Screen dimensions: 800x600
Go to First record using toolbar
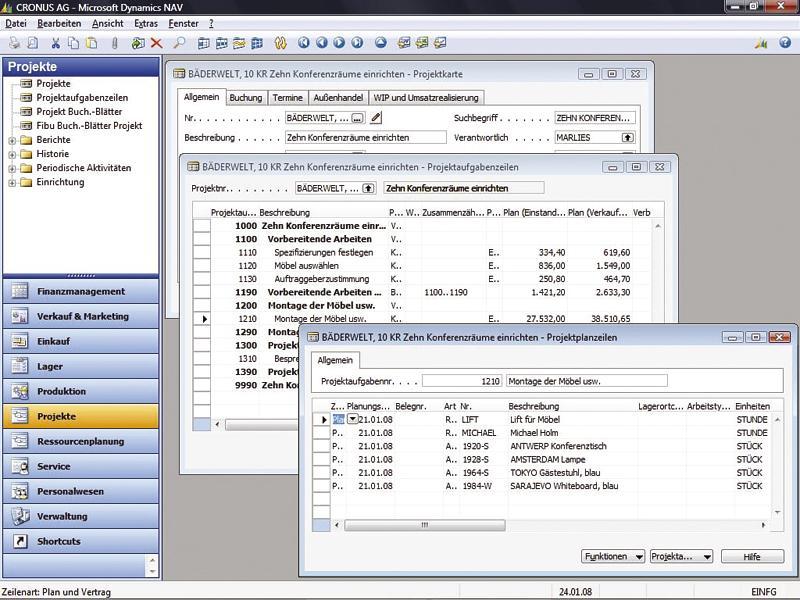[304, 43]
